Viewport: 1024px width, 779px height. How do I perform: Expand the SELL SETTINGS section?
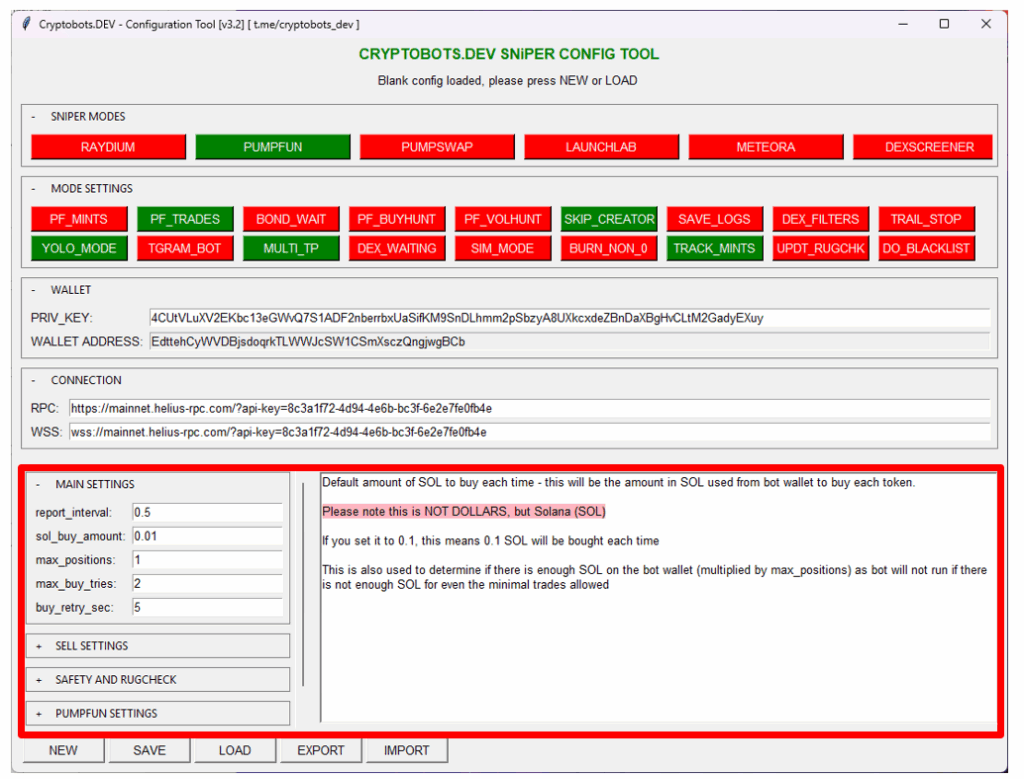(157, 646)
